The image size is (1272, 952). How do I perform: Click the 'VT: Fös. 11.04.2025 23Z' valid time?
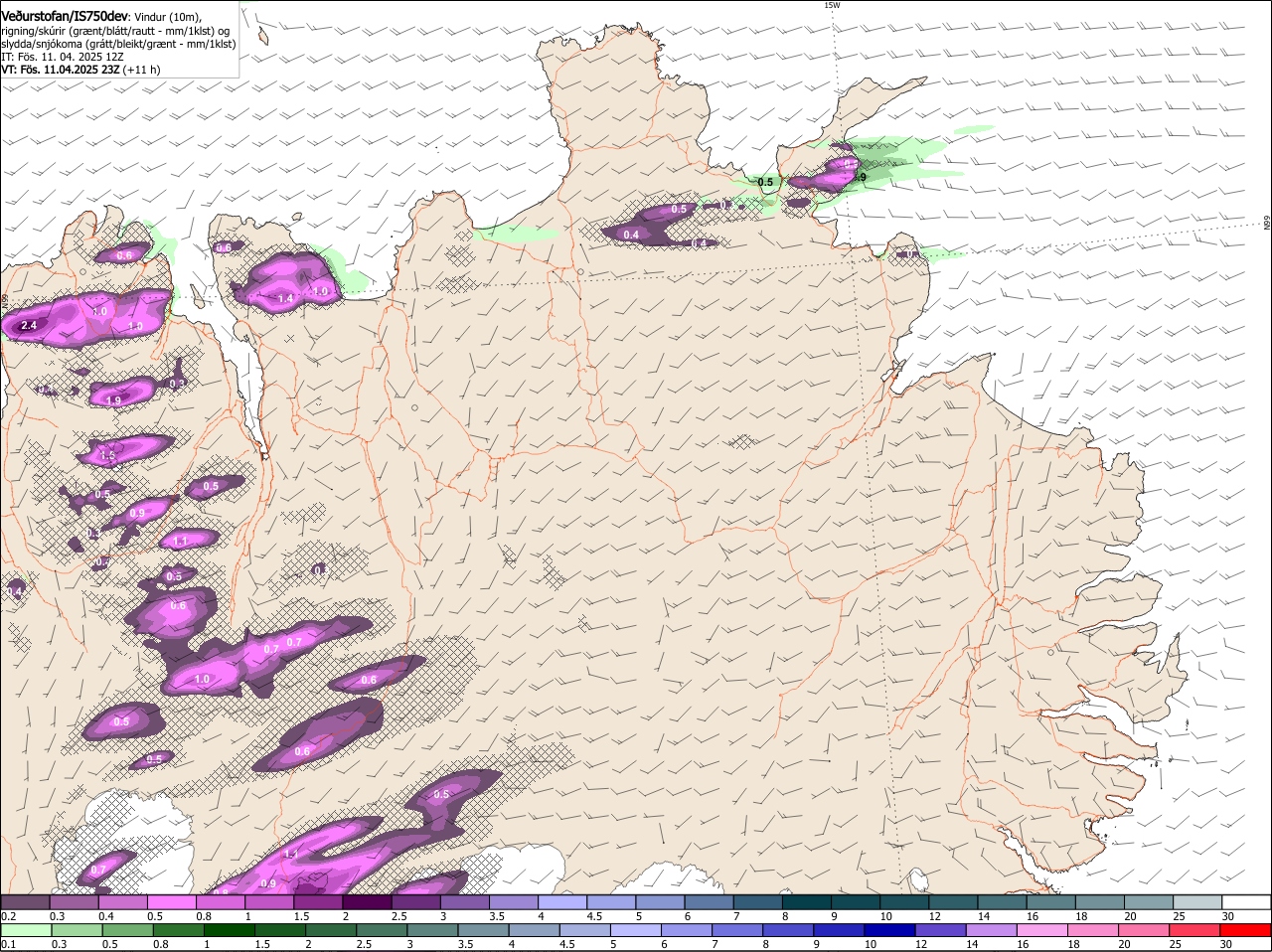(x=61, y=70)
